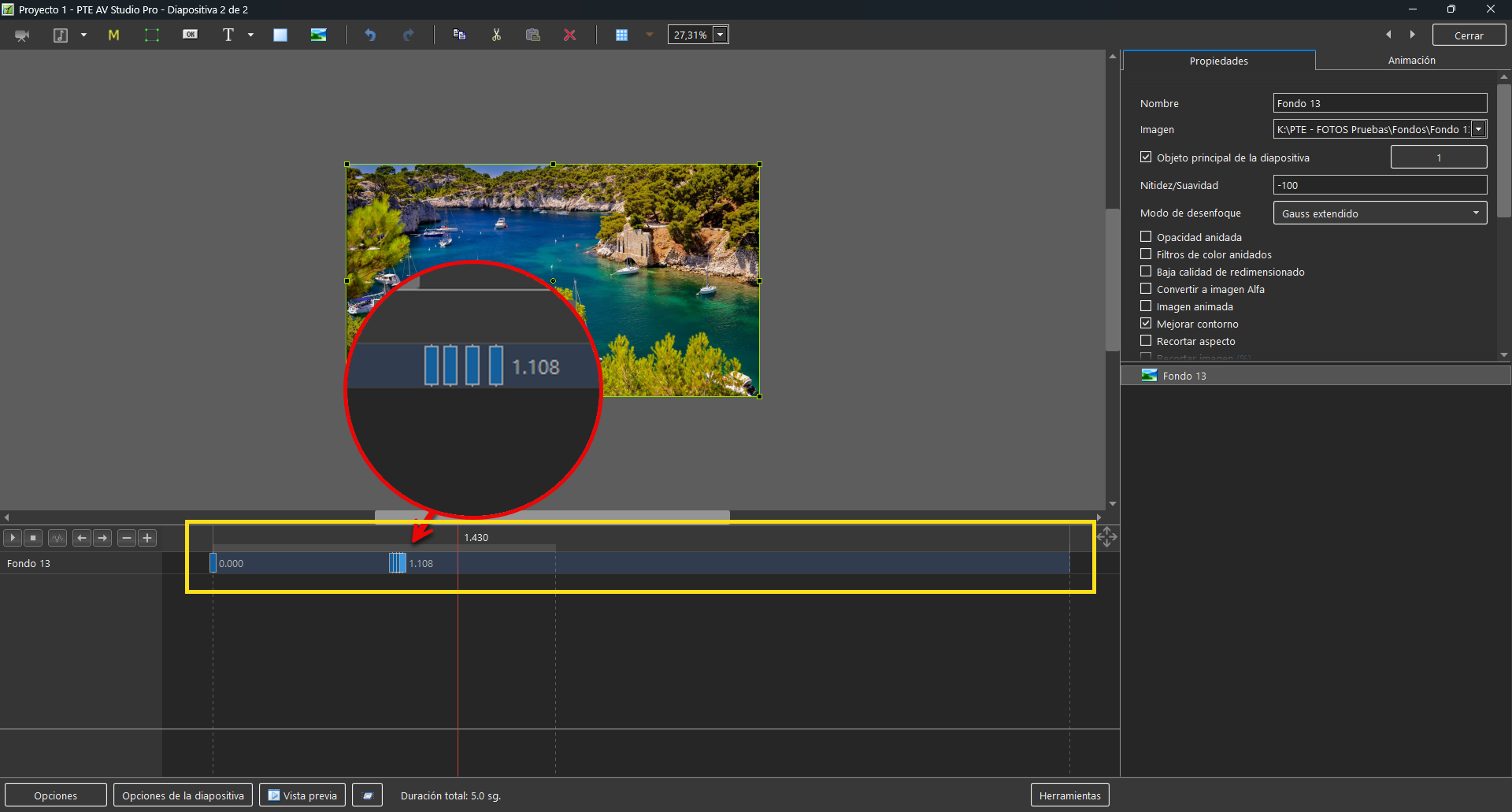1512x812 pixels.
Task: Select the keyframe at 1.108 on timeline
Action: (398, 562)
